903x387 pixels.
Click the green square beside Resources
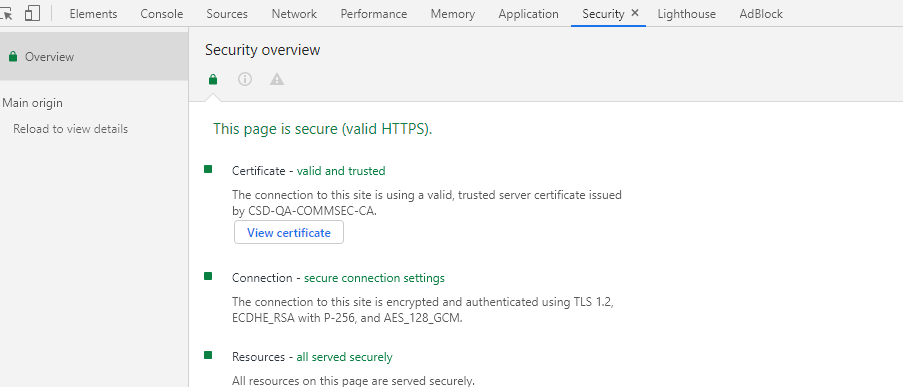coord(208,355)
